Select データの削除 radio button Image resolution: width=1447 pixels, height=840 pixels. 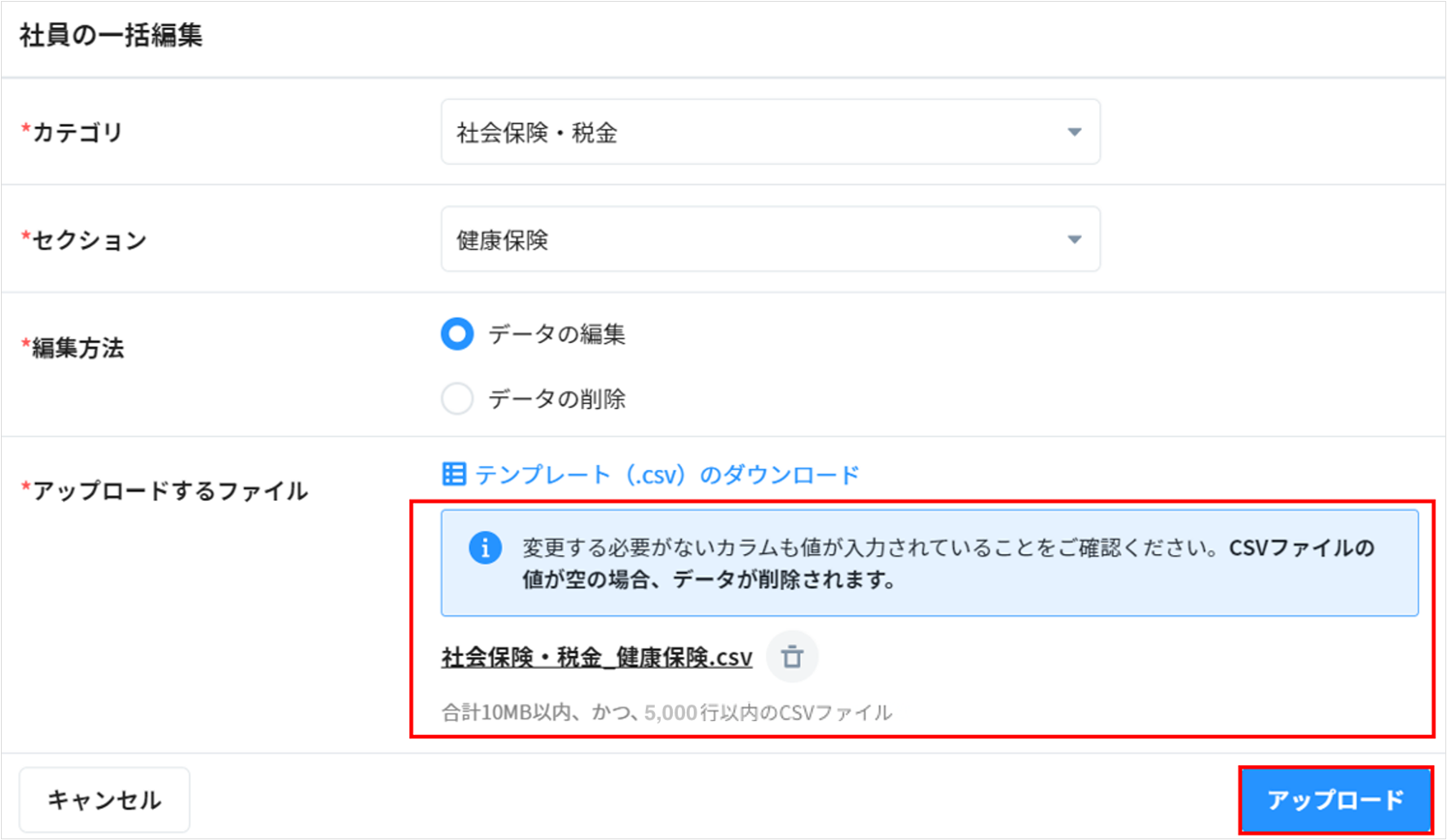tap(457, 398)
